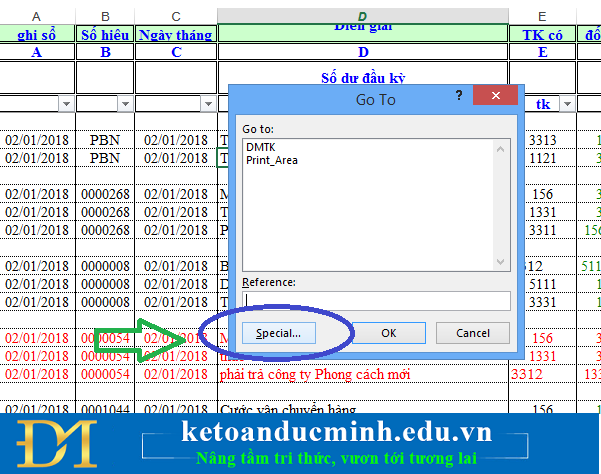Click cell with value 1121 in column E

(542, 158)
